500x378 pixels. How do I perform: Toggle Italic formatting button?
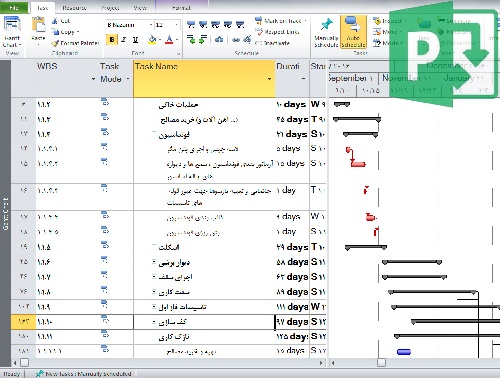point(124,40)
